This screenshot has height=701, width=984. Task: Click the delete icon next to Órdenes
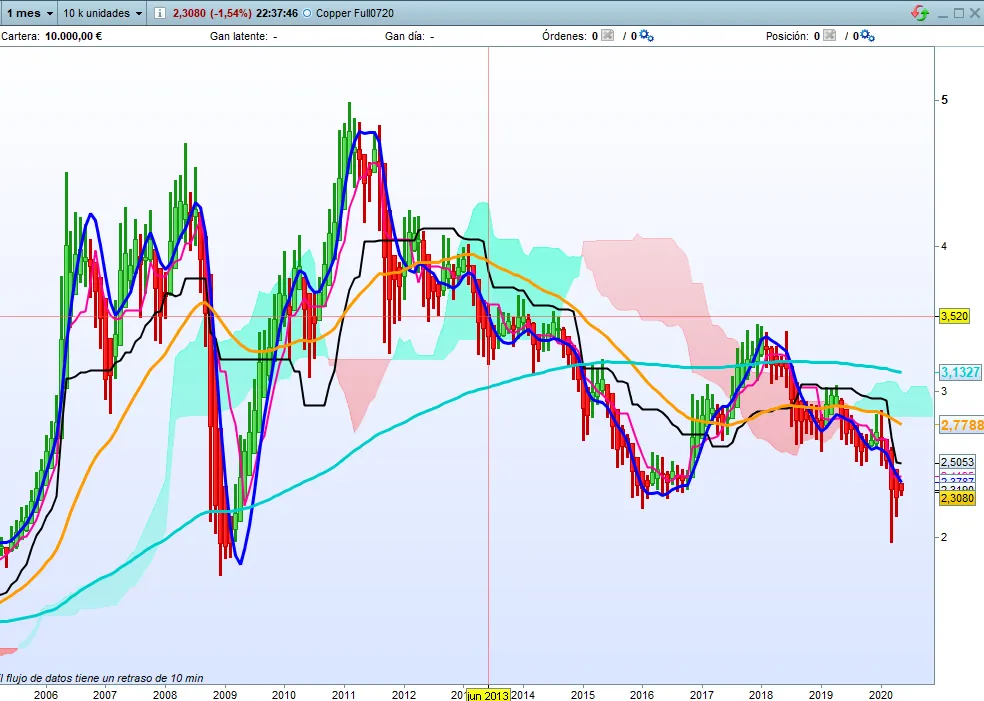point(607,36)
